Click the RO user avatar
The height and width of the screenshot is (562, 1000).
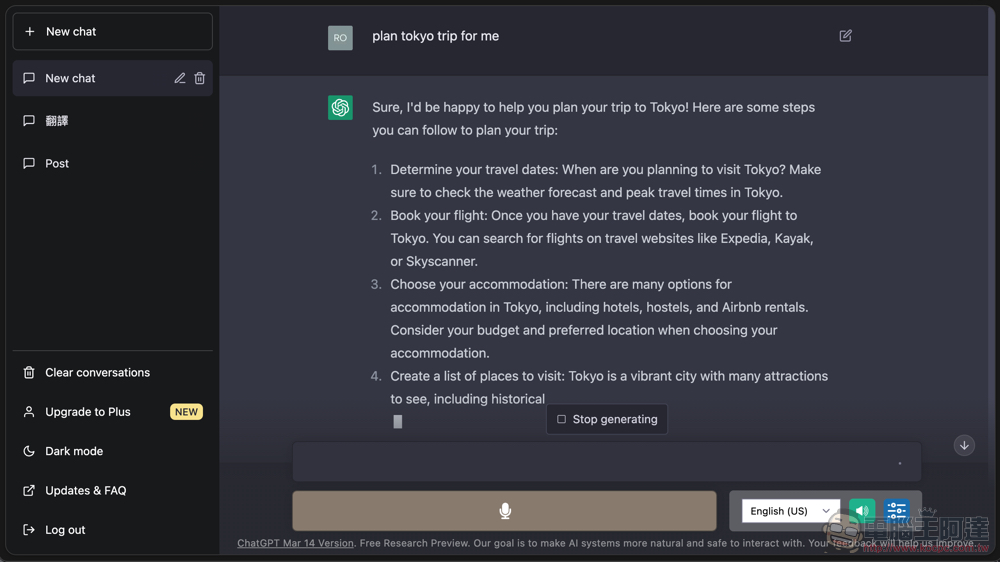coord(340,38)
